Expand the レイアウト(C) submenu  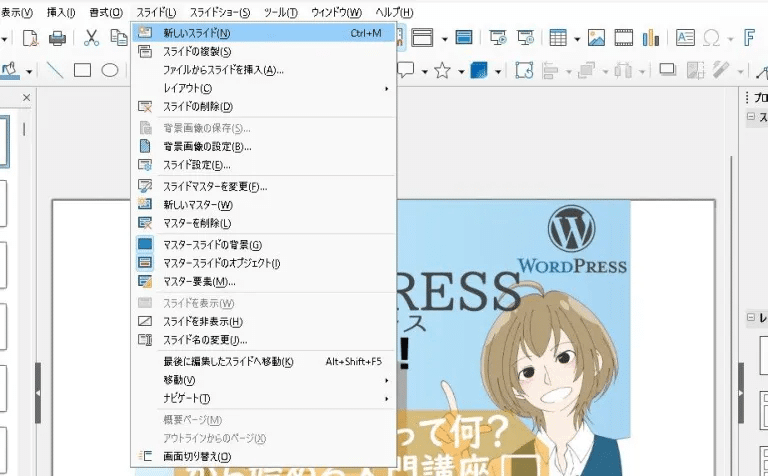(265, 88)
